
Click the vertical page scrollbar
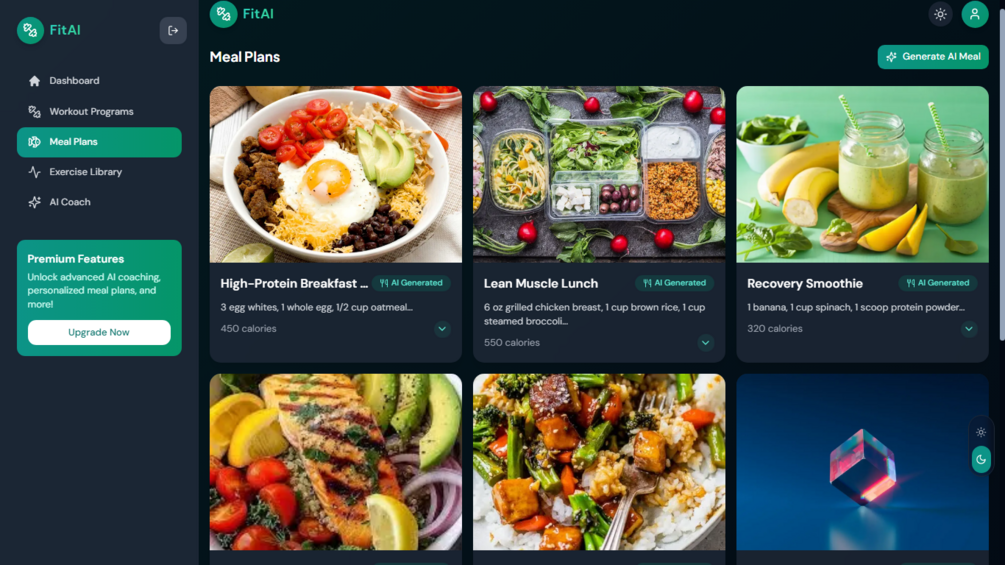[x=1001, y=173]
